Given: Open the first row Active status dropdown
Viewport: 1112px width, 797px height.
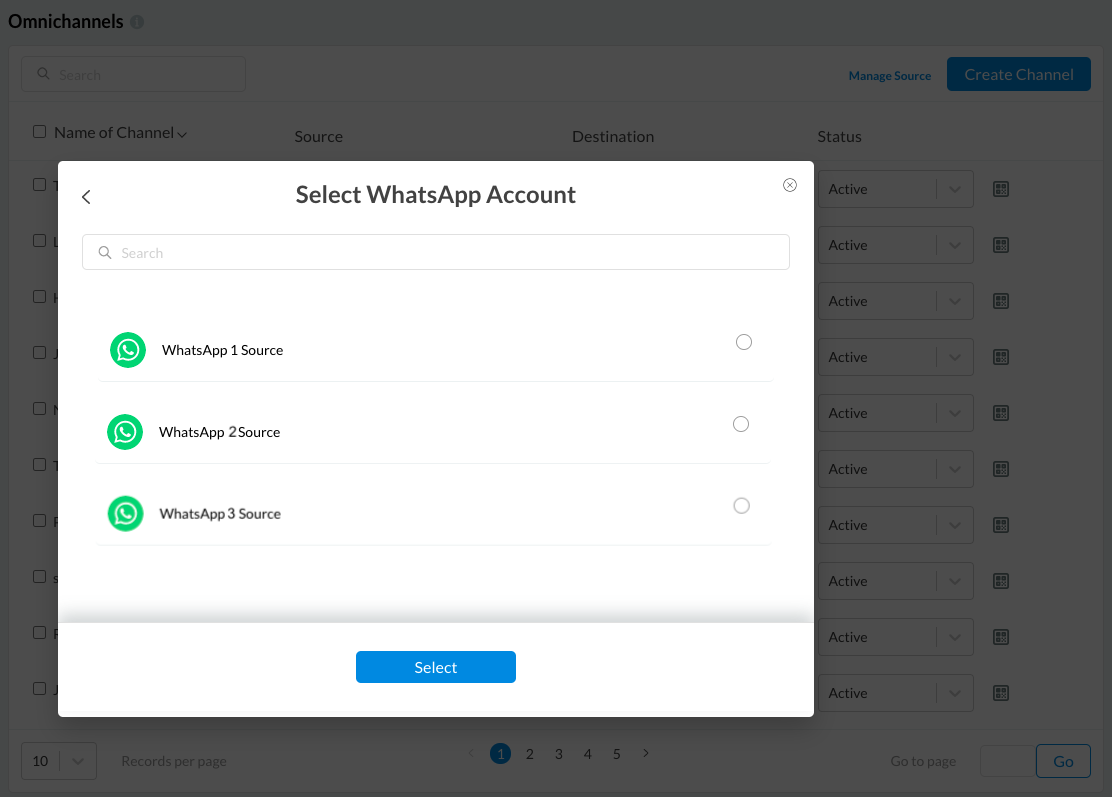Looking at the screenshot, I should (x=896, y=189).
